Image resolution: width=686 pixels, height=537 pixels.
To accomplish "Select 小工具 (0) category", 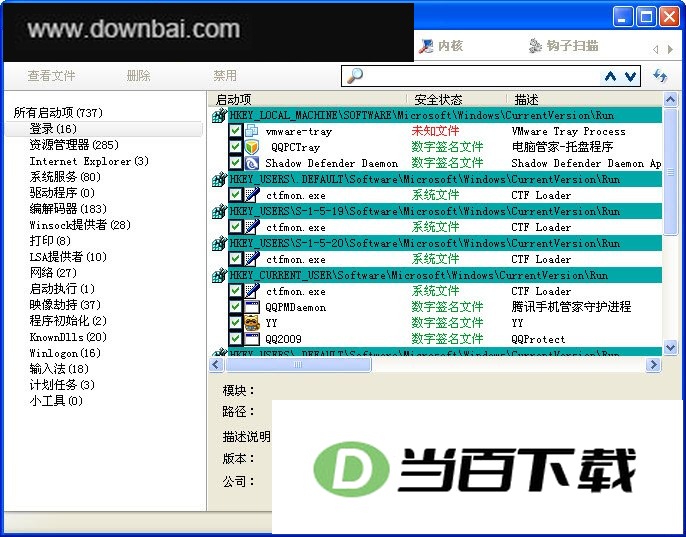I will [x=56, y=401].
